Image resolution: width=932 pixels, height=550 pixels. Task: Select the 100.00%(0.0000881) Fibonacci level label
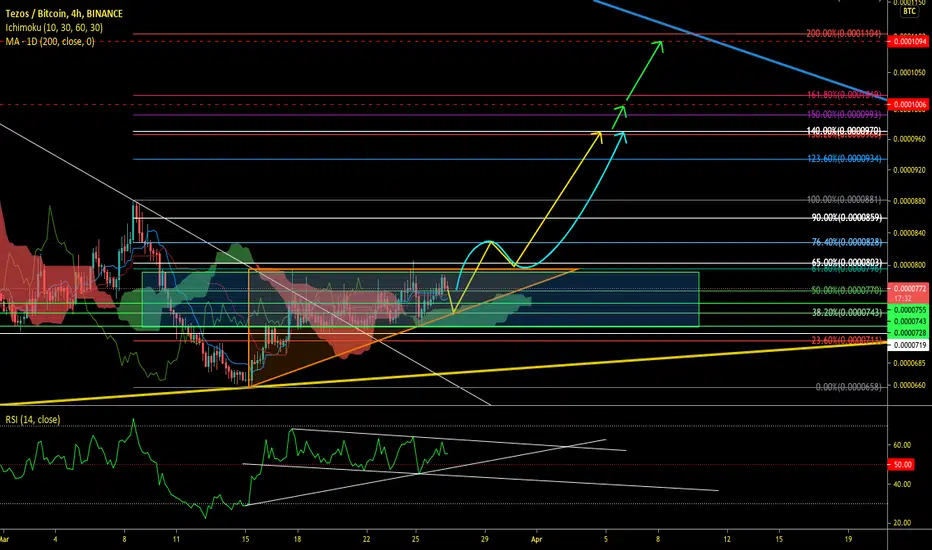tap(843, 200)
